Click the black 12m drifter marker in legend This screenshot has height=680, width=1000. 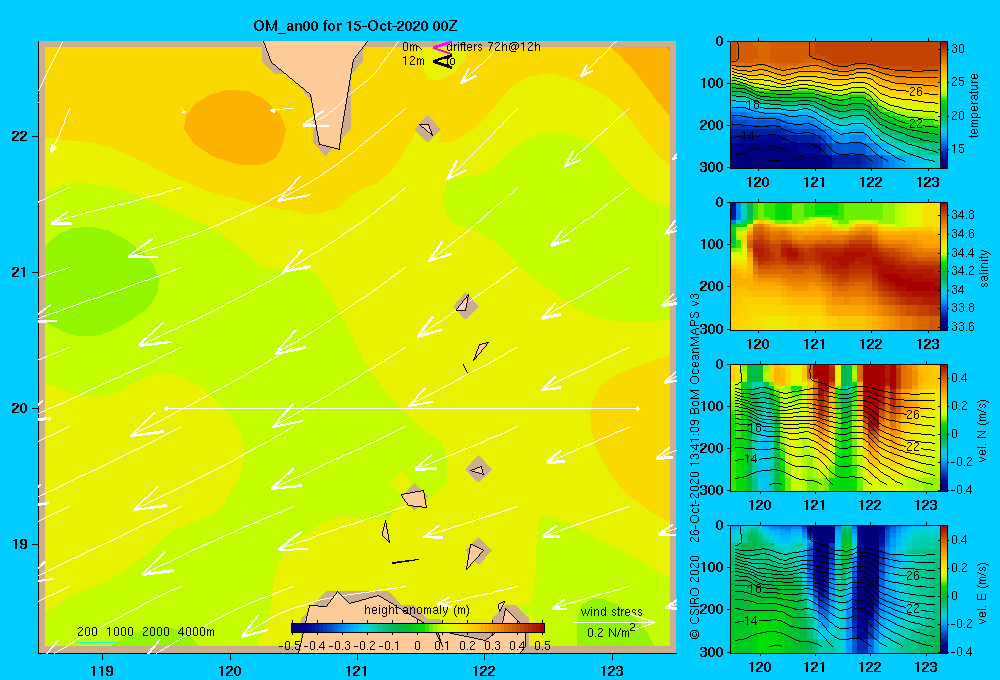pyautogui.click(x=443, y=61)
